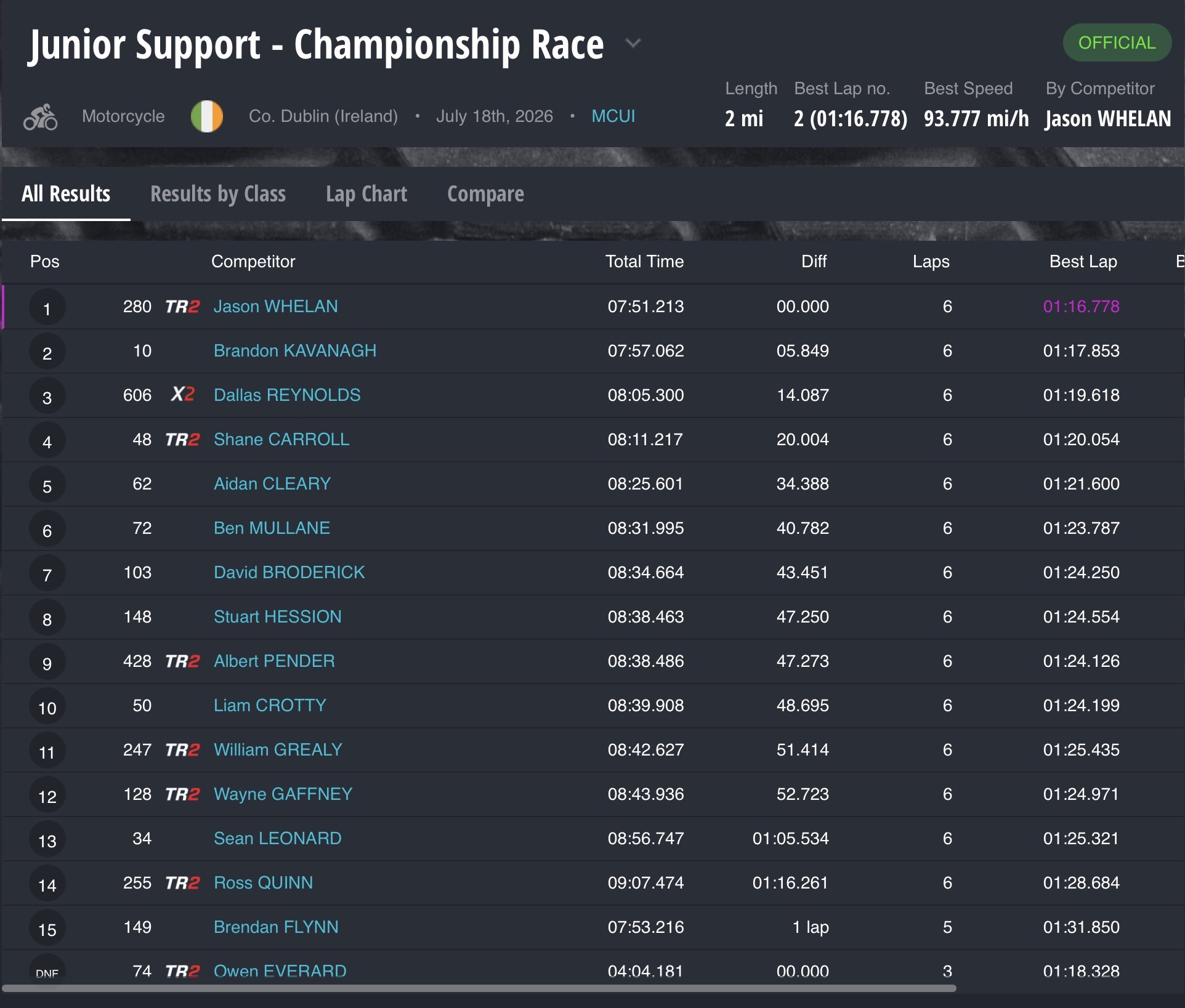Click the X2 badge next to Dallas REYNOLDS
The height and width of the screenshot is (1008, 1185).
[183, 394]
